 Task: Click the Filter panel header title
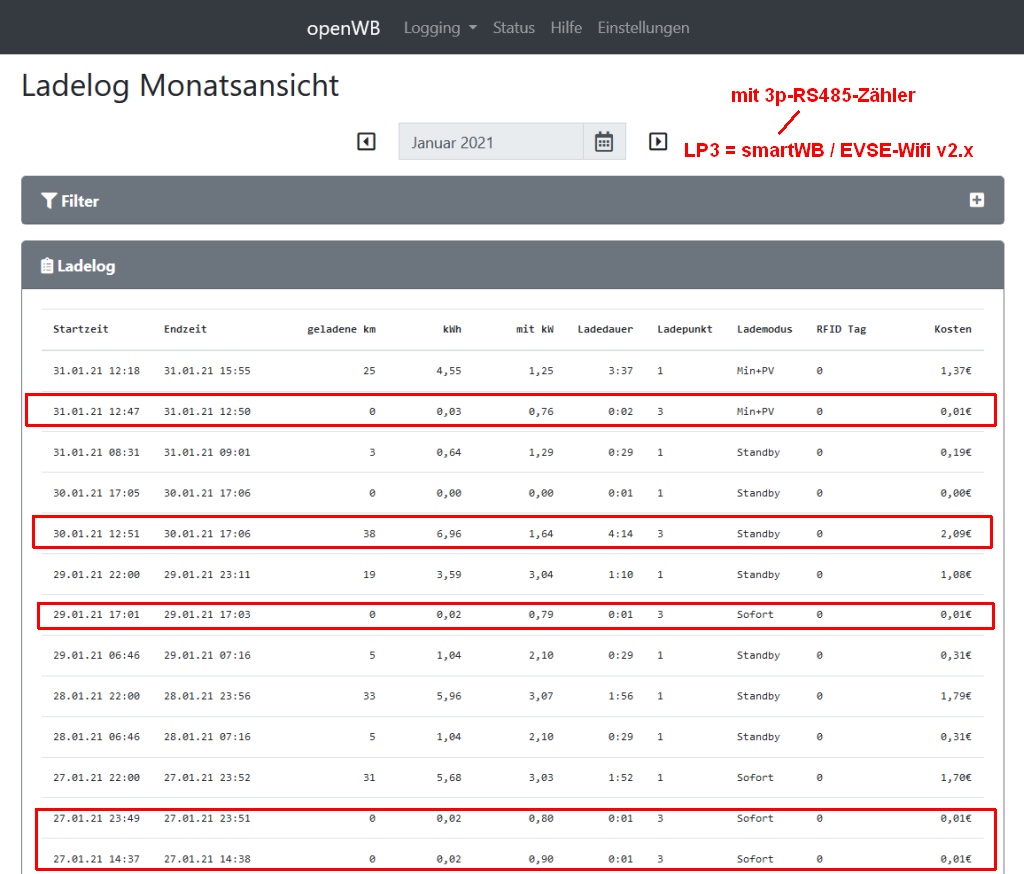coord(80,201)
